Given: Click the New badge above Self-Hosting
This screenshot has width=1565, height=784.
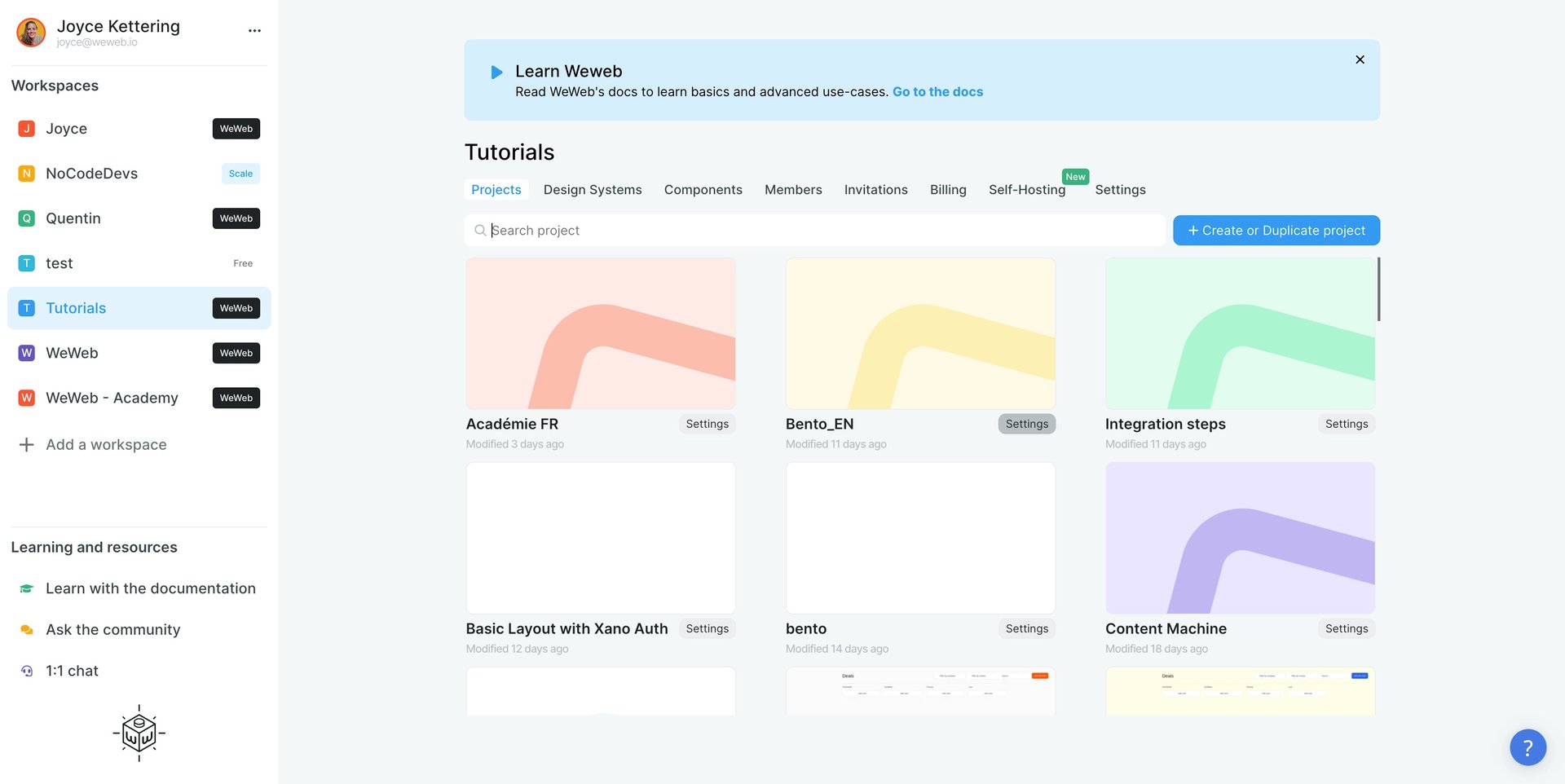Looking at the screenshot, I should 1075,177.
